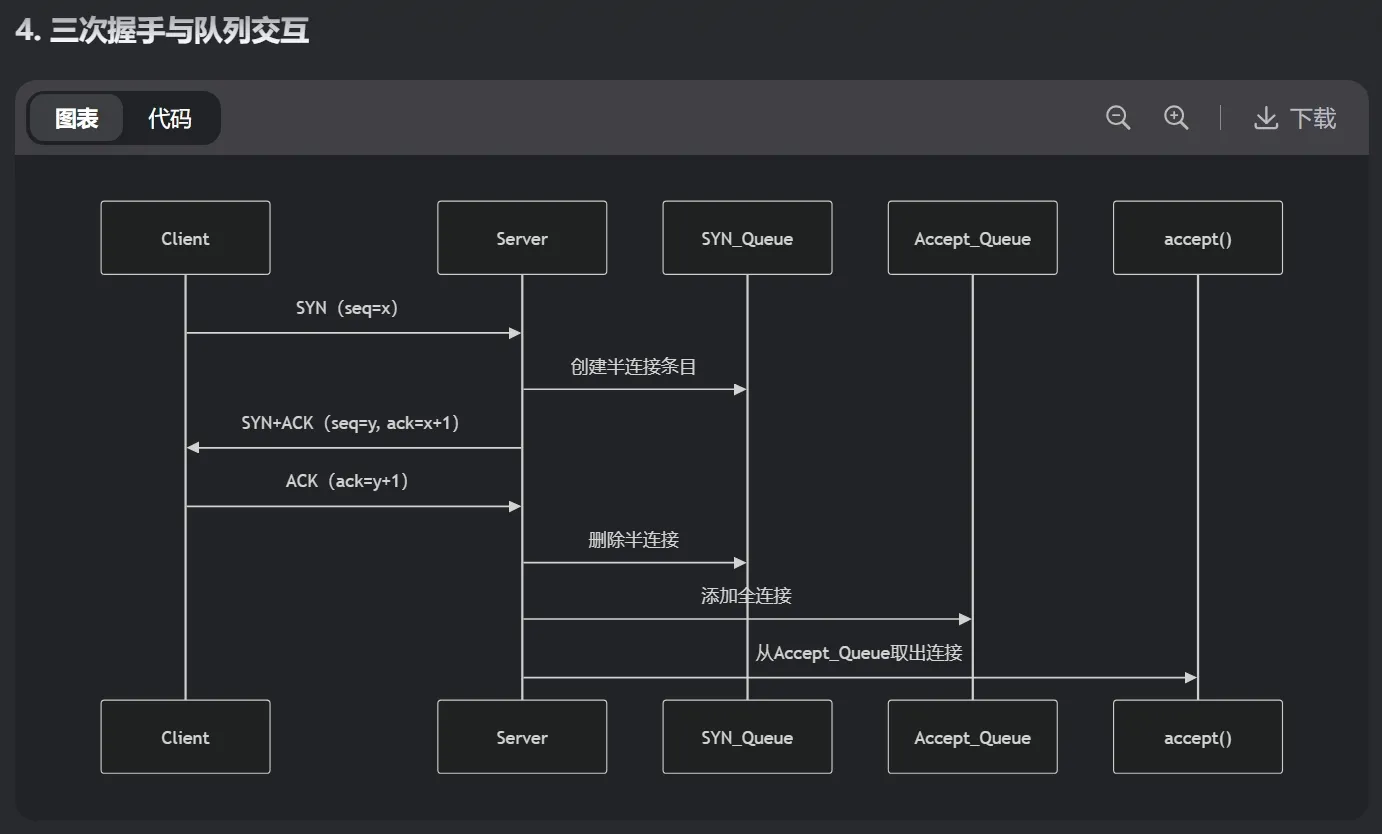Click the bottom Client participant box
Viewport: 1382px width, 834px height.
click(185, 737)
